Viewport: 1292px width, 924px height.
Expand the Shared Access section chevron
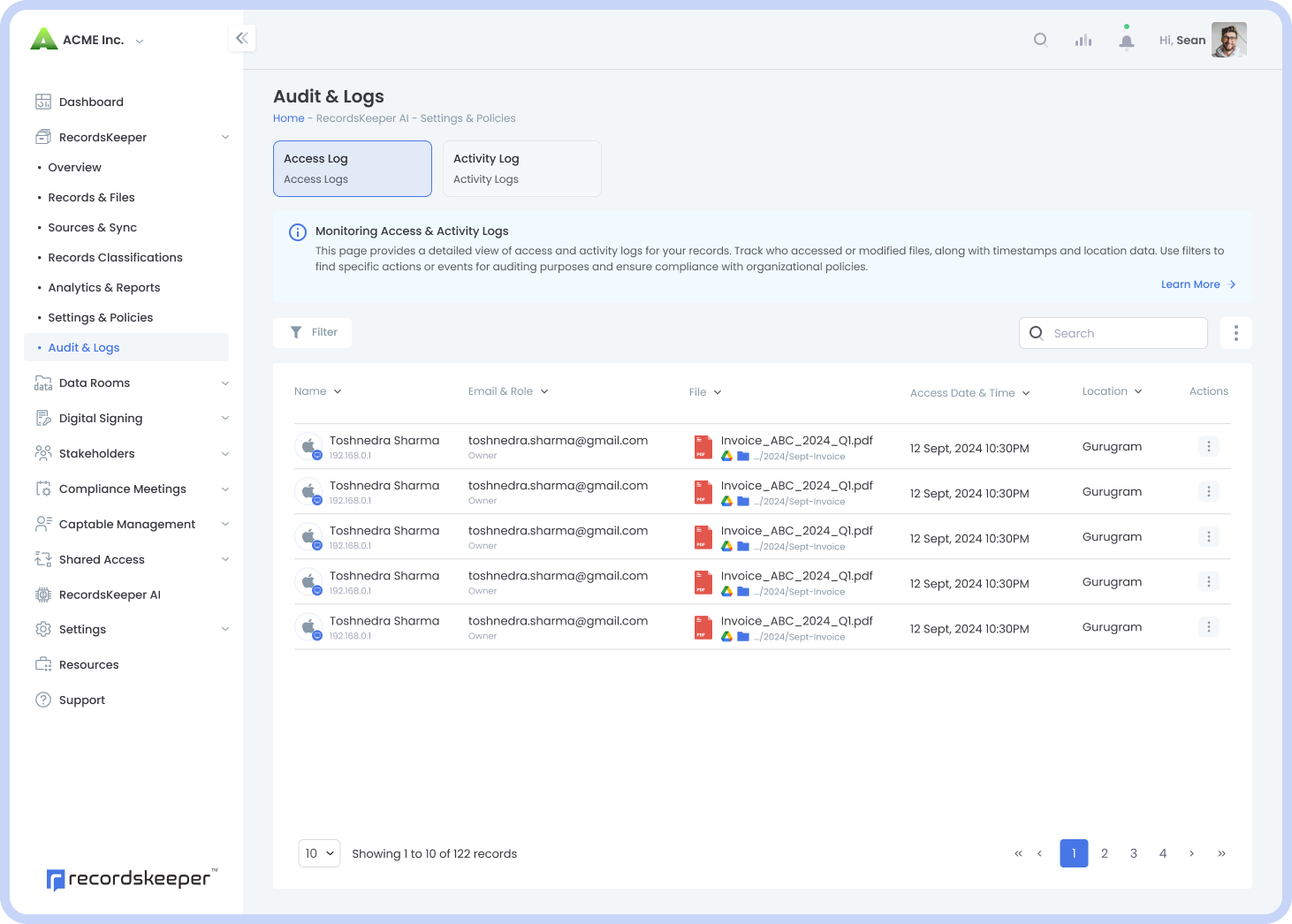coord(225,559)
